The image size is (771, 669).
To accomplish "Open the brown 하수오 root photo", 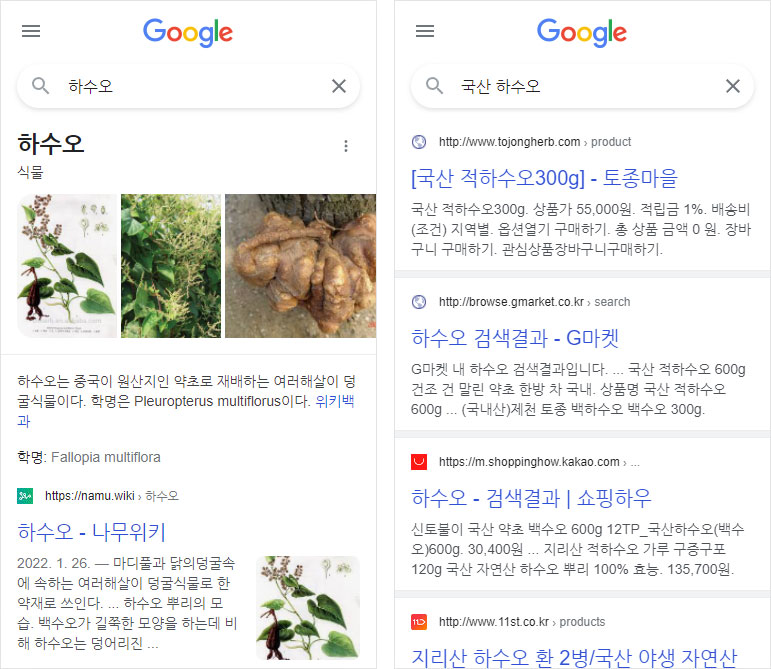I will click(300, 265).
